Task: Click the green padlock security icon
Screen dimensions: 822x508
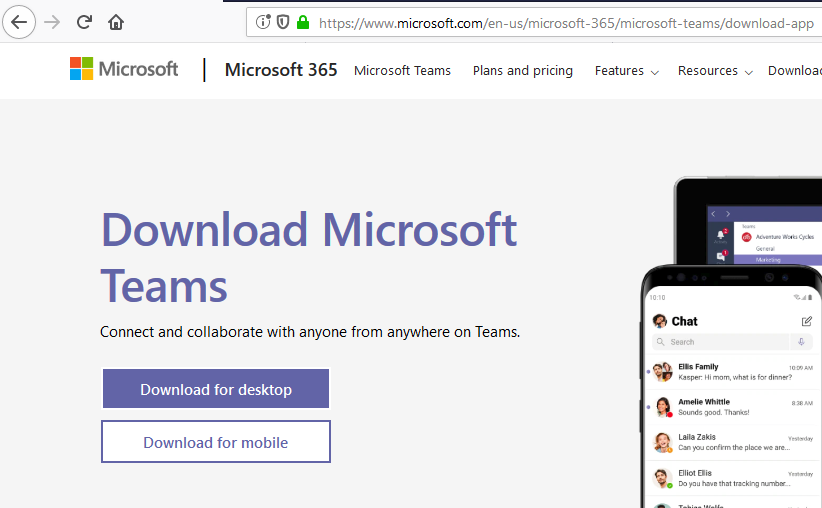Action: pyautogui.click(x=303, y=22)
